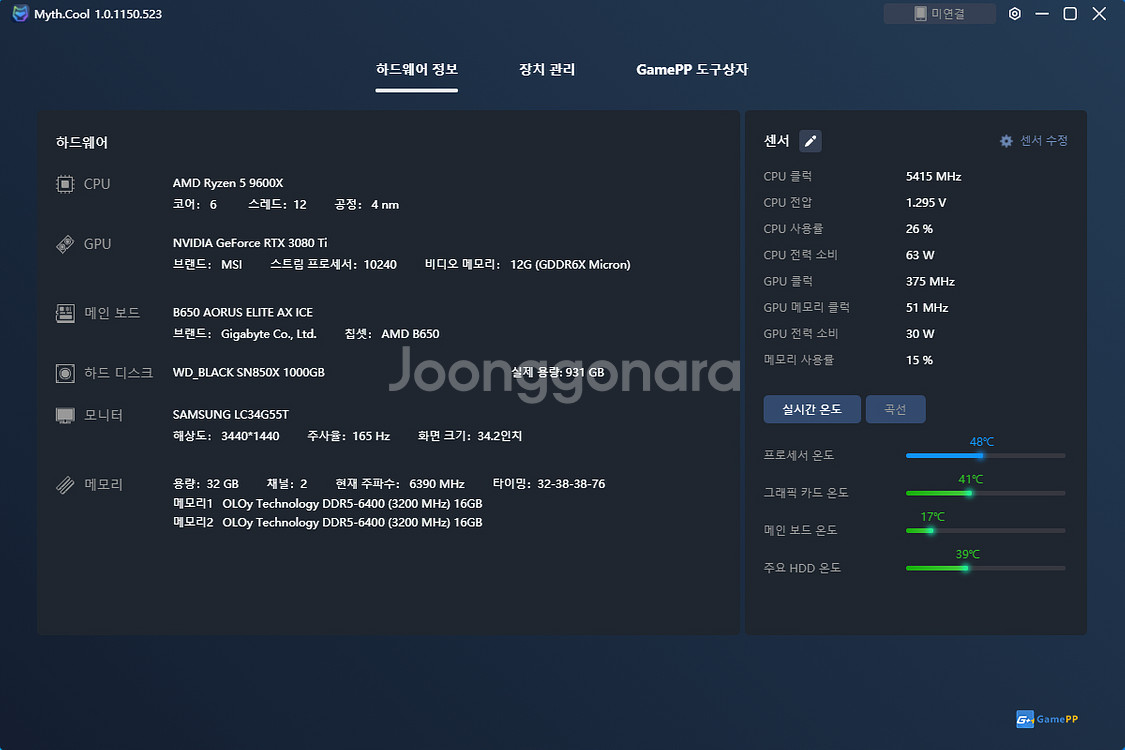The image size is (1125, 750).
Task: Click the 메모리2 OLOy Technology row
Action: (327, 522)
